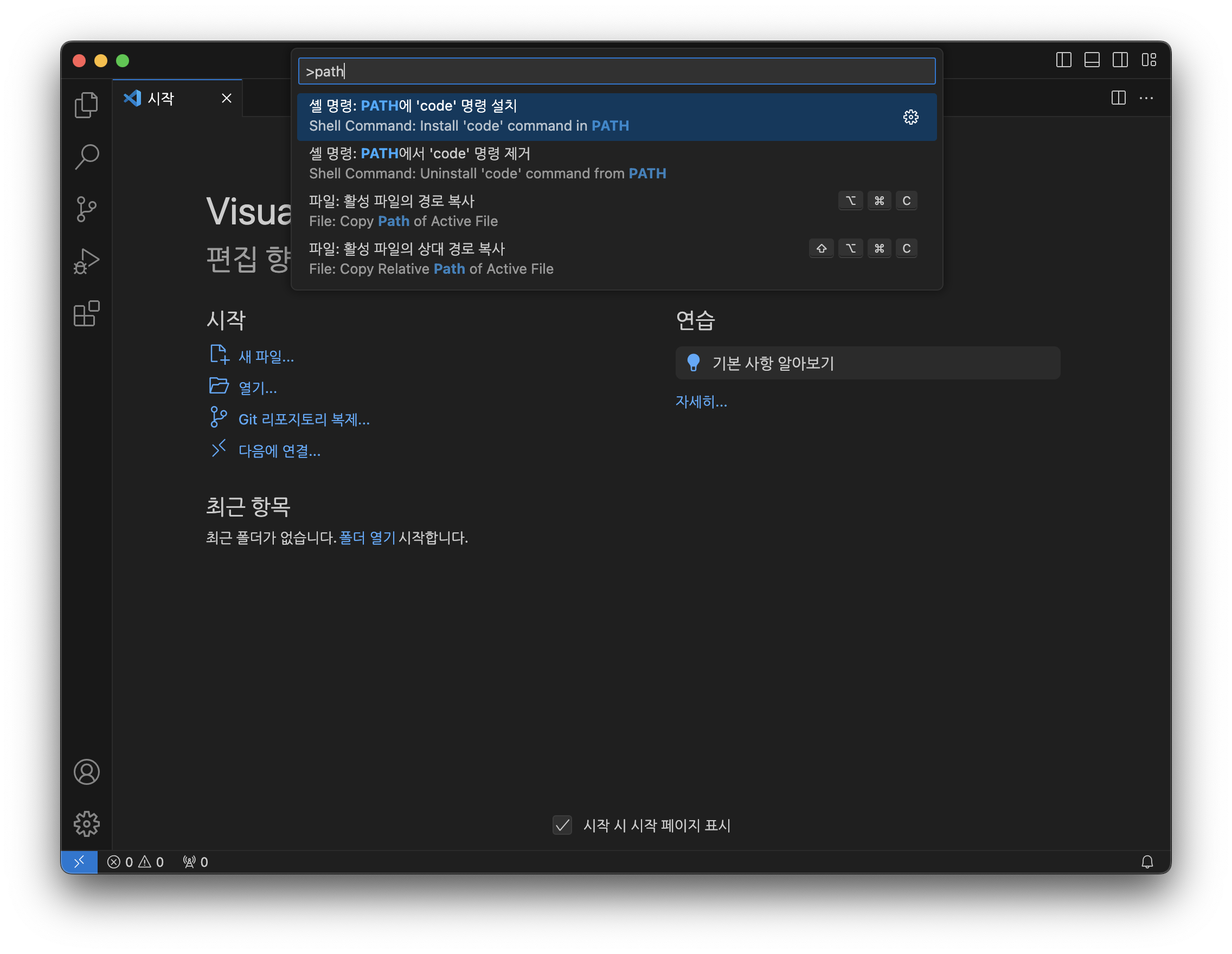Open the Extensions view icon
The width and height of the screenshot is (1232, 954).
86,313
